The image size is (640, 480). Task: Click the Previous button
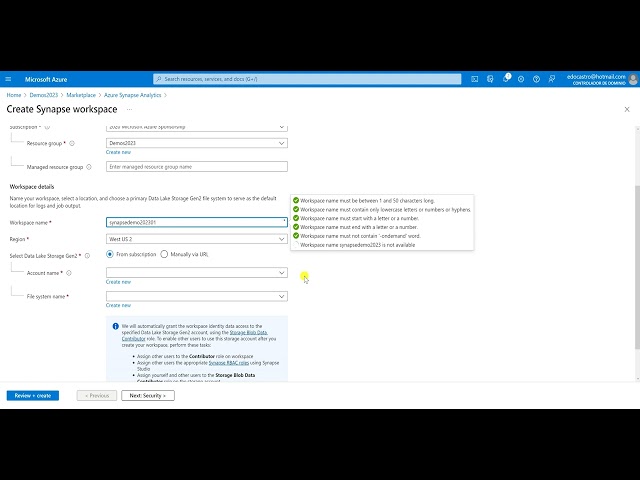[97, 396]
